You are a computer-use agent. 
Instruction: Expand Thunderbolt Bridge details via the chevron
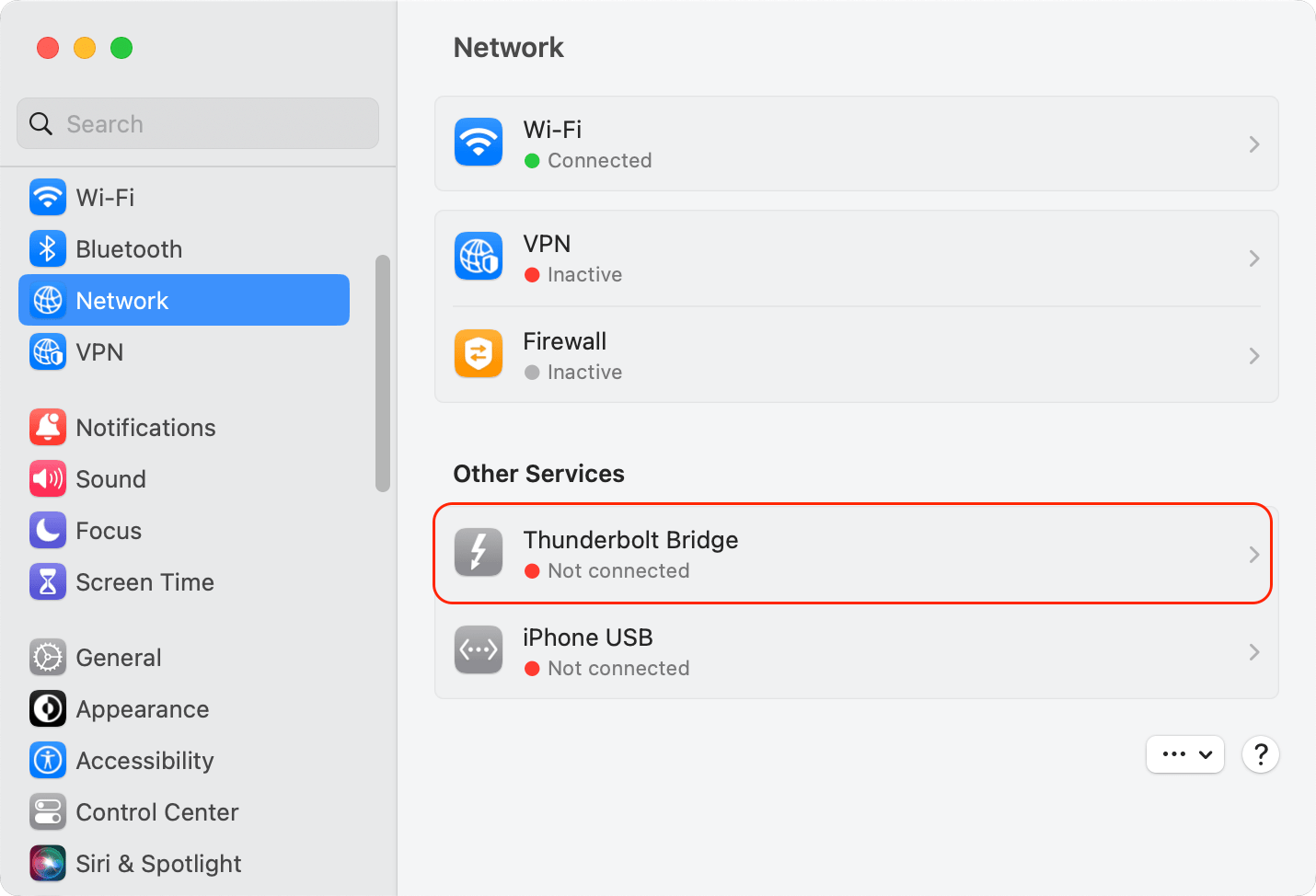click(x=1253, y=554)
